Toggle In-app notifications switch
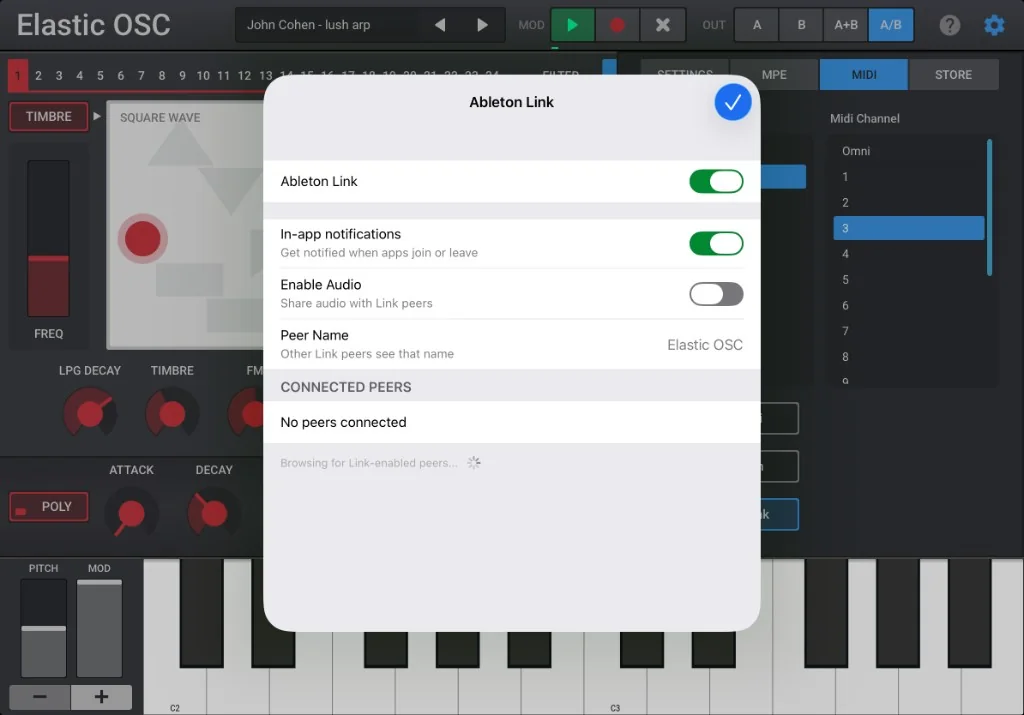 pyautogui.click(x=716, y=244)
